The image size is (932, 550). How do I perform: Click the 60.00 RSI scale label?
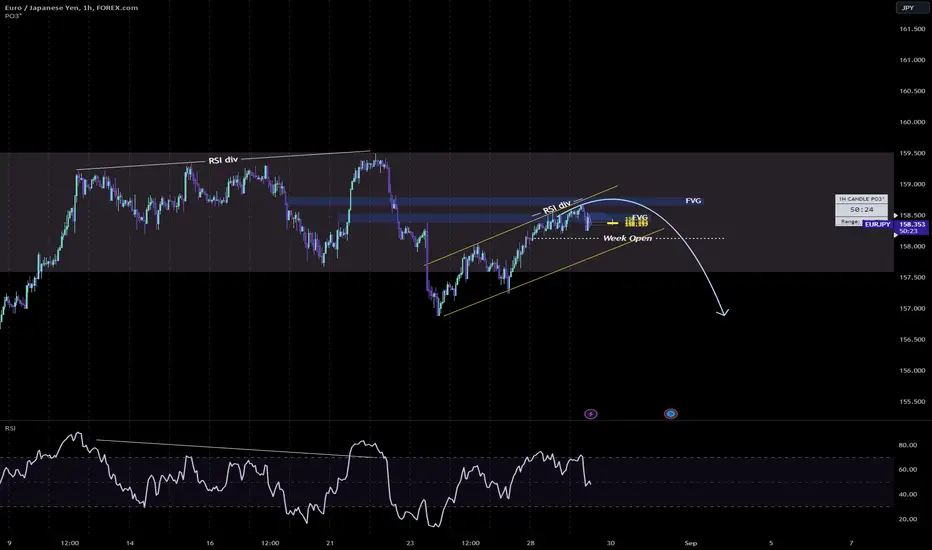(908, 469)
